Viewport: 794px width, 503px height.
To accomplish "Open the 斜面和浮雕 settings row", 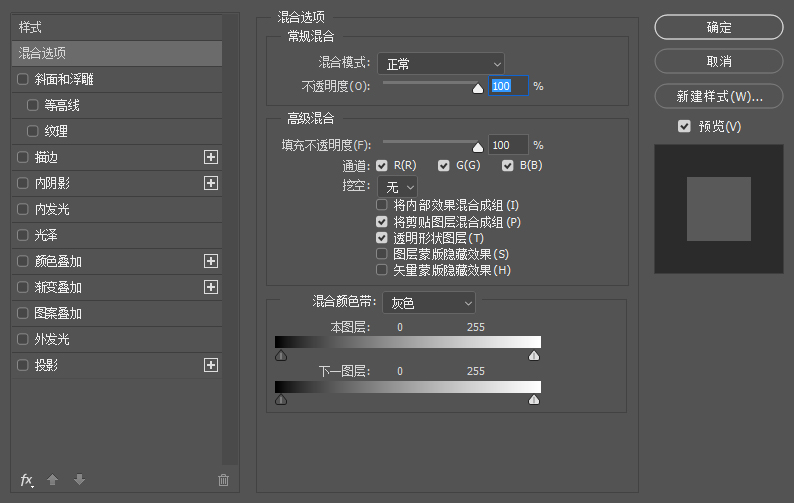I will (117, 79).
